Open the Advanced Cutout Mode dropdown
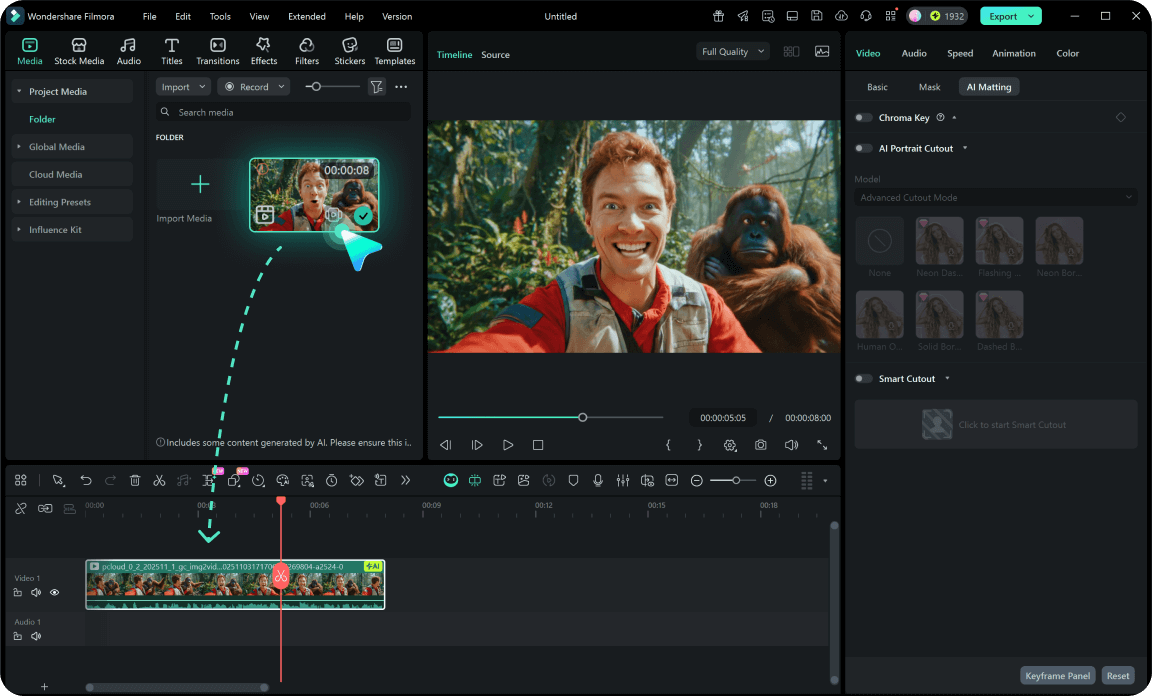Image resolution: width=1152 pixels, height=696 pixels. pos(996,198)
